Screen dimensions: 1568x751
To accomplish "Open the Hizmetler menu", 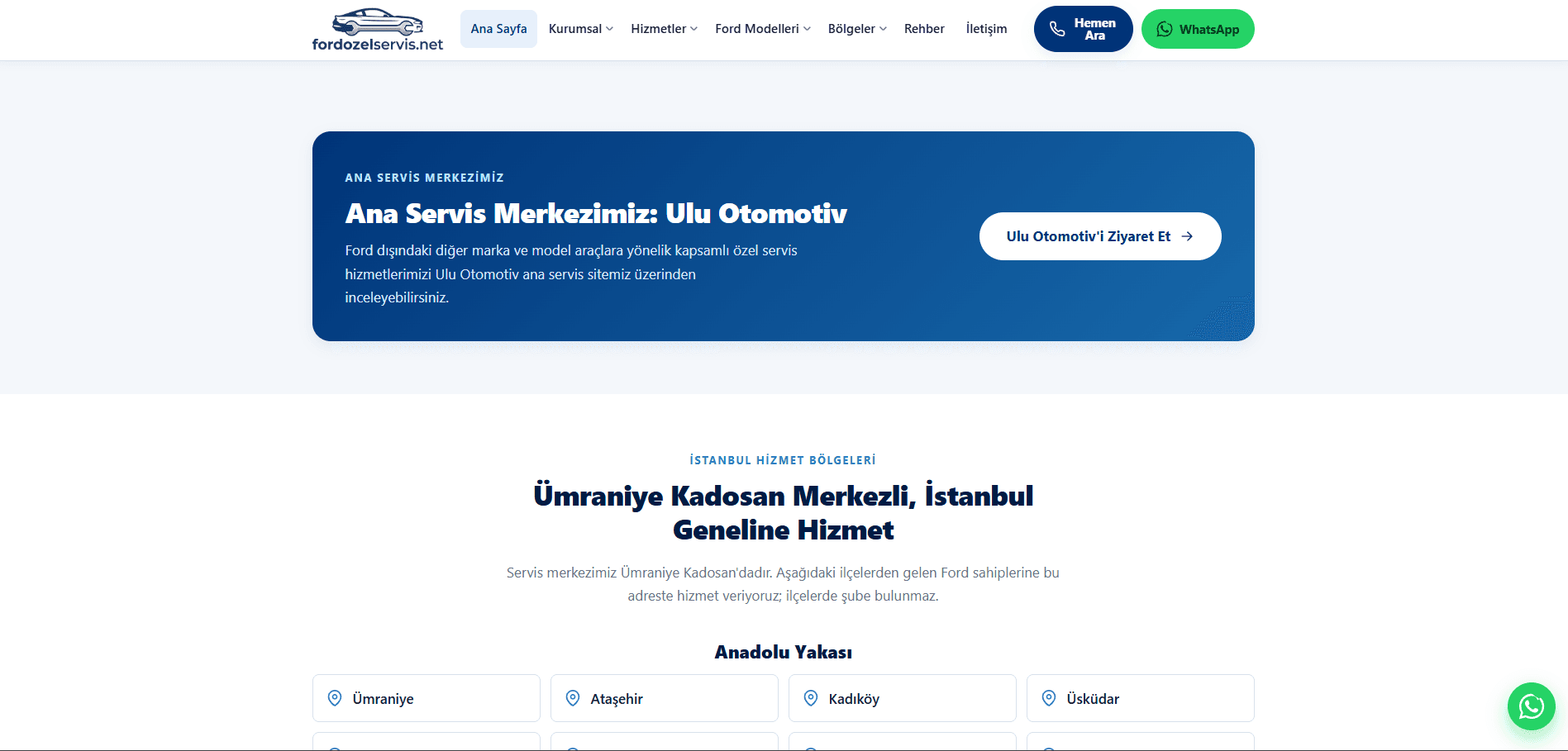I will (664, 29).
